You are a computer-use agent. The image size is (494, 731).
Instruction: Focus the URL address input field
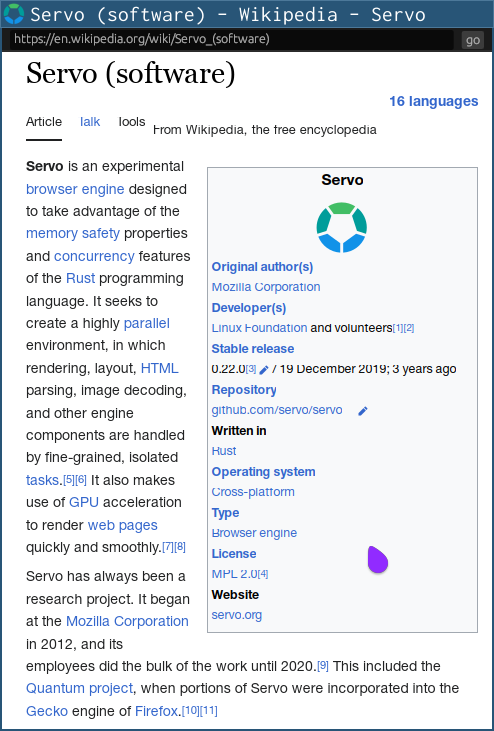(232, 40)
